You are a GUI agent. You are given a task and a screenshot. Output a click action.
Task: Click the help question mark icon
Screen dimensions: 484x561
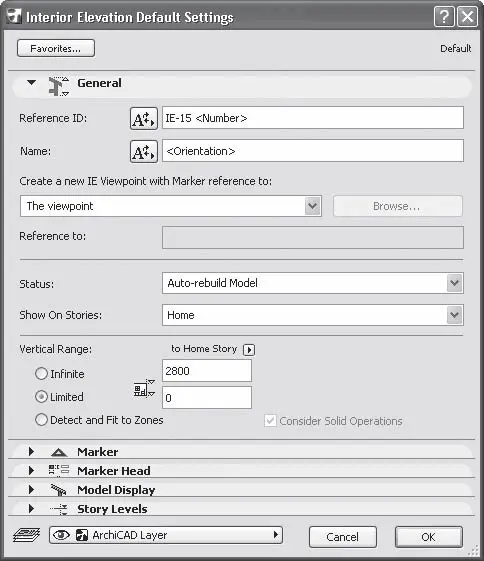click(x=444, y=16)
